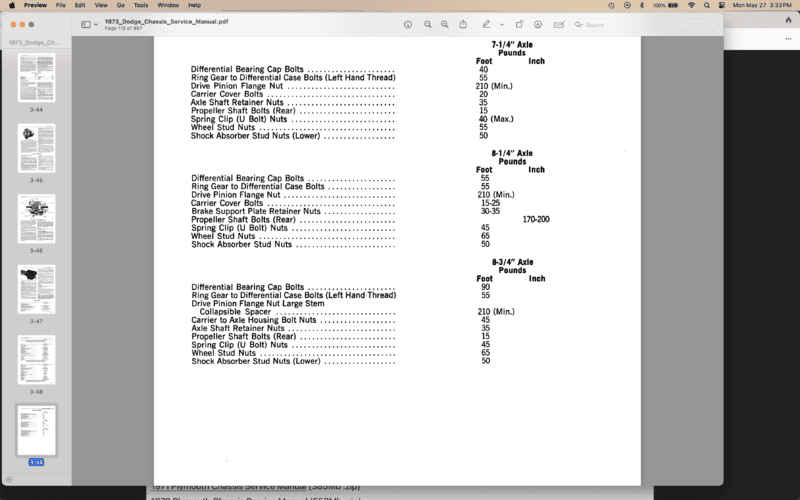Image resolution: width=800 pixels, height=500 pixels.
Task: Open the Share menu
Action: [463, 24]
